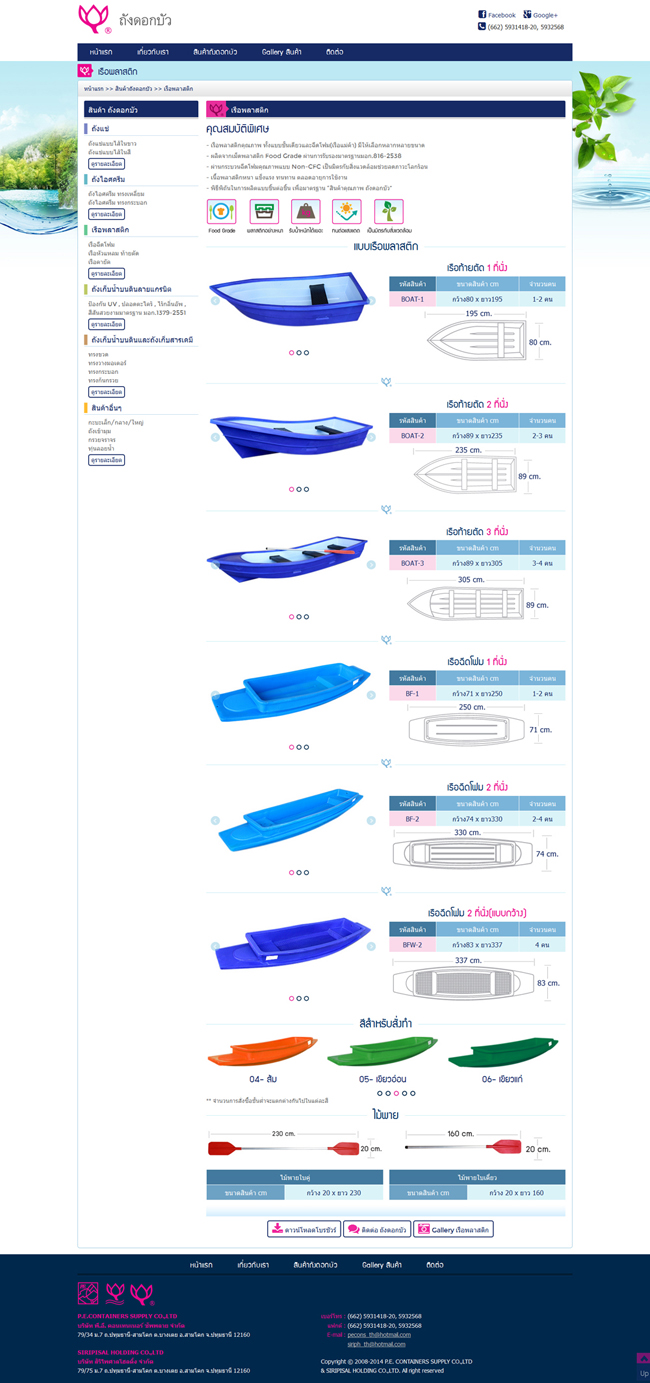Image resolution: width=650 pixels, height=1383 pixels.
Task: Click 'ดูรายละเอียด' button under ถังไอศครีม
Action: point(106,214)
